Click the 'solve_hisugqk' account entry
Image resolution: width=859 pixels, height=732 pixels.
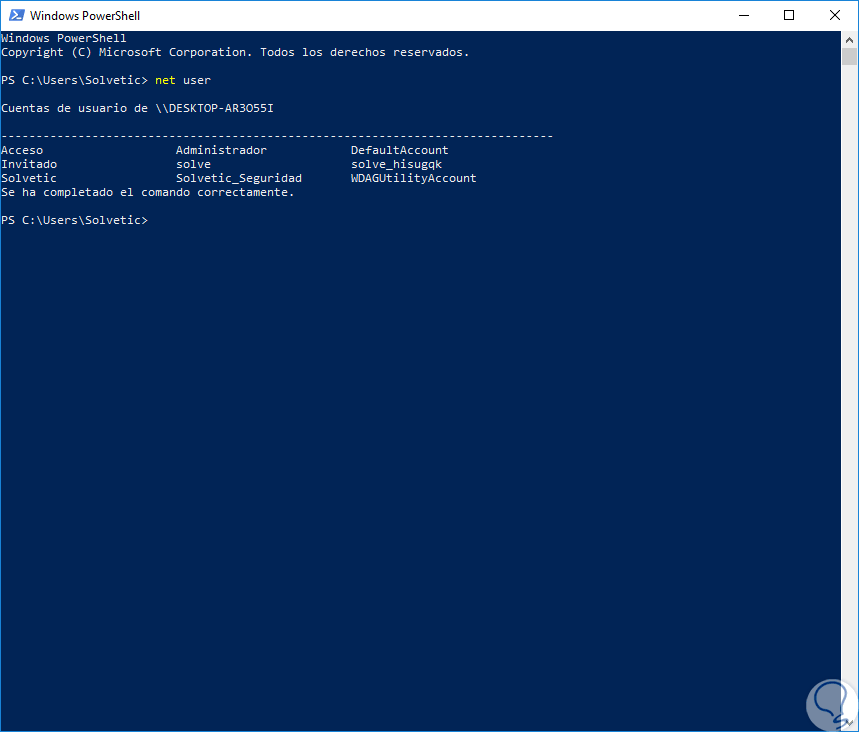396,164
